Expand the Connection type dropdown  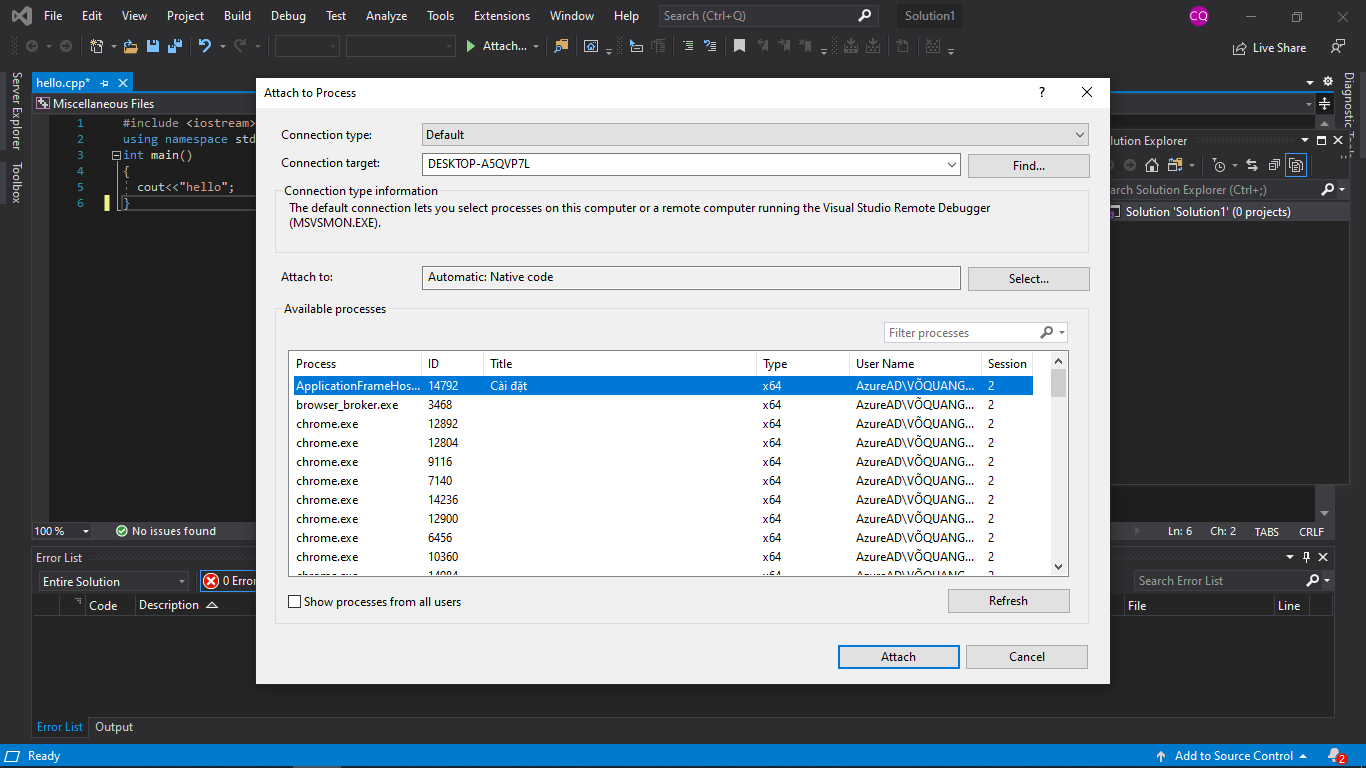point(1079,135)
